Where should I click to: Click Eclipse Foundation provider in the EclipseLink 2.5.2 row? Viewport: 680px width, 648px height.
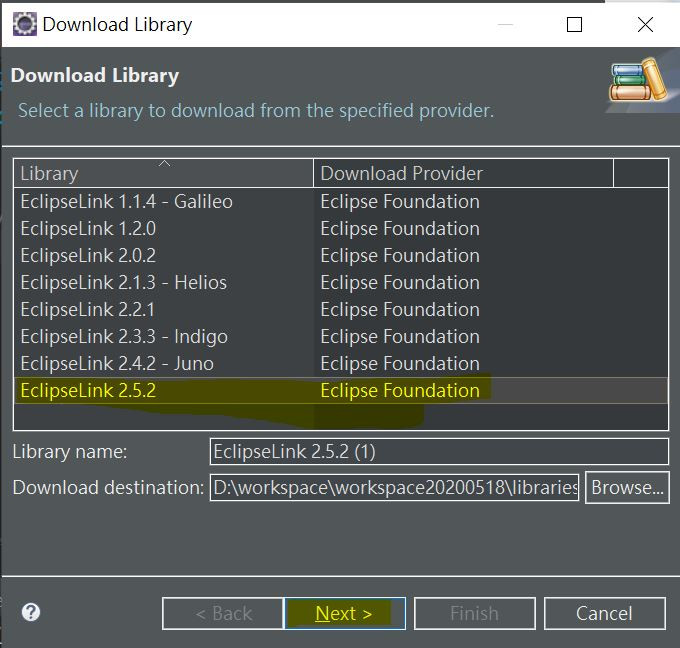click(400, 390)
